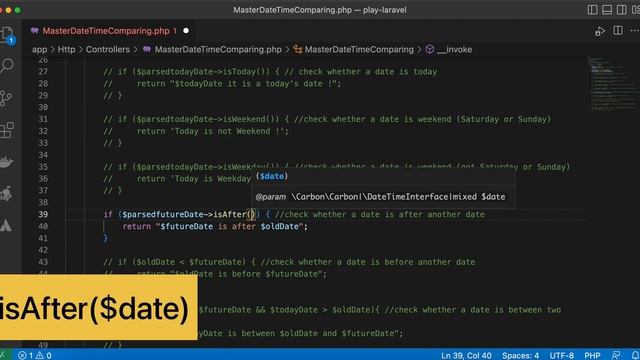Click isAfter method call on line 39

point(230,214)
